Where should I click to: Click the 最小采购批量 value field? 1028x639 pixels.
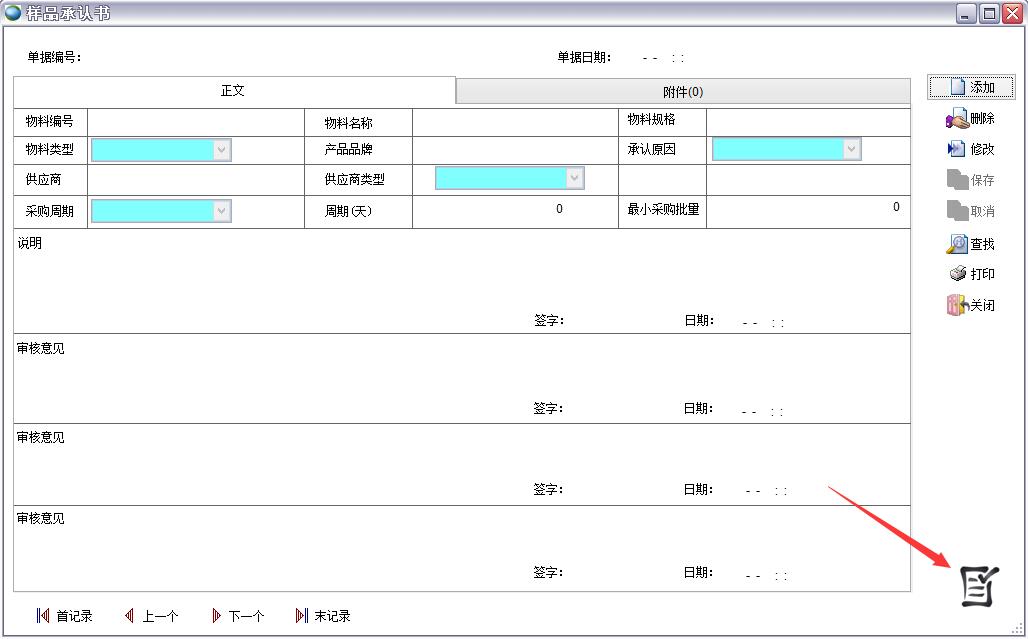[807, 210]
